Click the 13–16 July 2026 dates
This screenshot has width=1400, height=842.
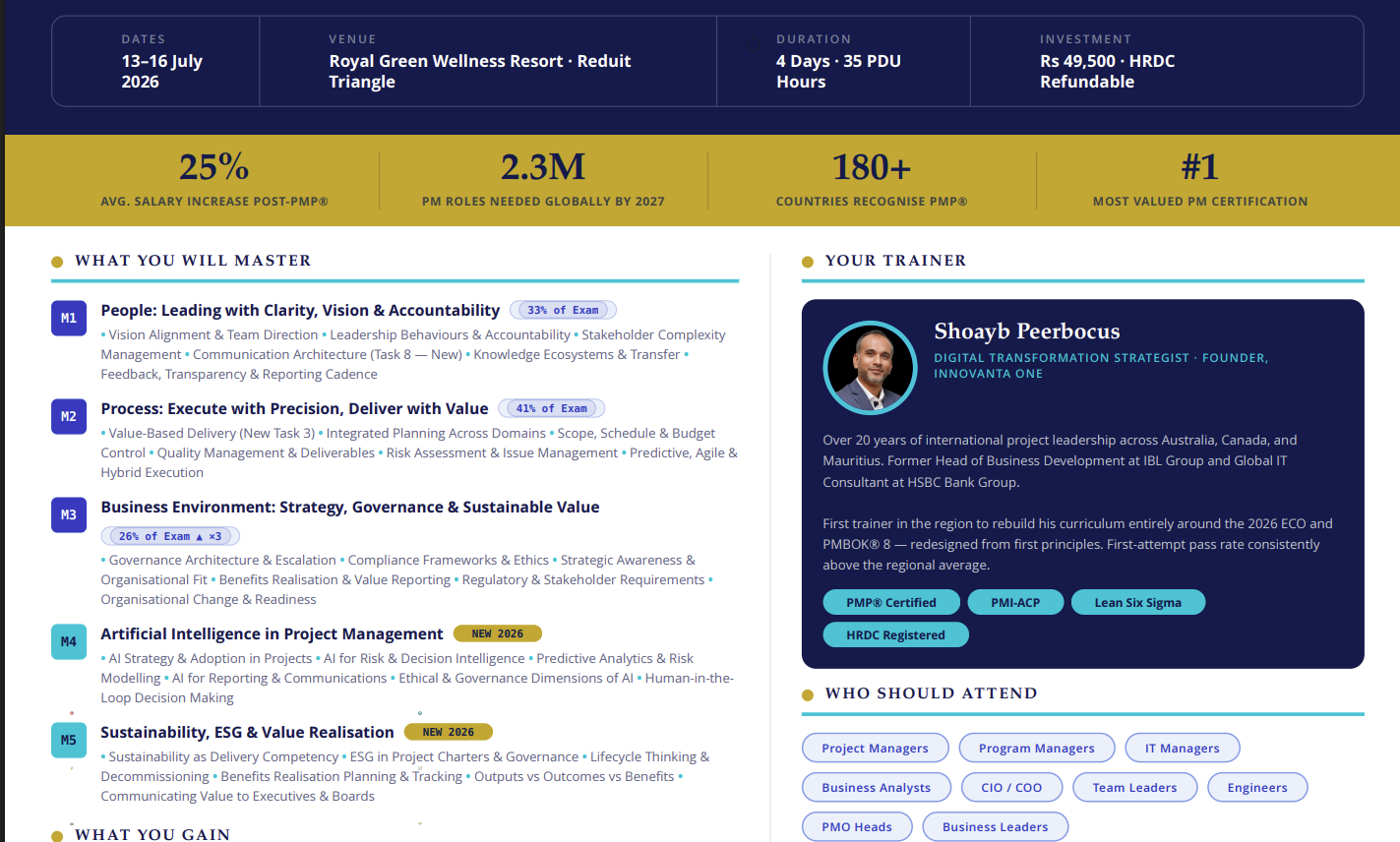(x=161, y=71)
